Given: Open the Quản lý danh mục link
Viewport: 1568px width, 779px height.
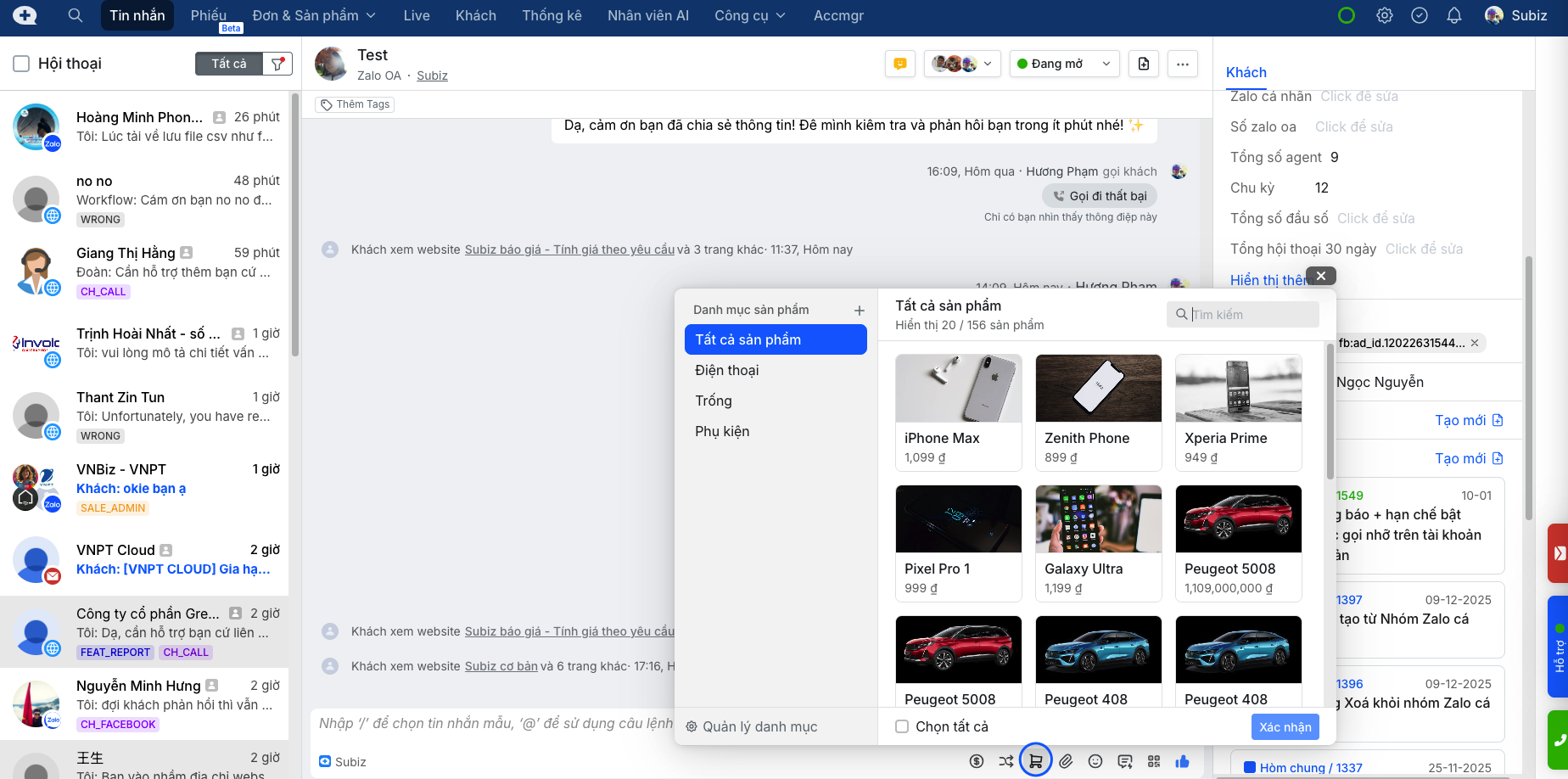Looking at the screenshot, I should coord(752,726).
